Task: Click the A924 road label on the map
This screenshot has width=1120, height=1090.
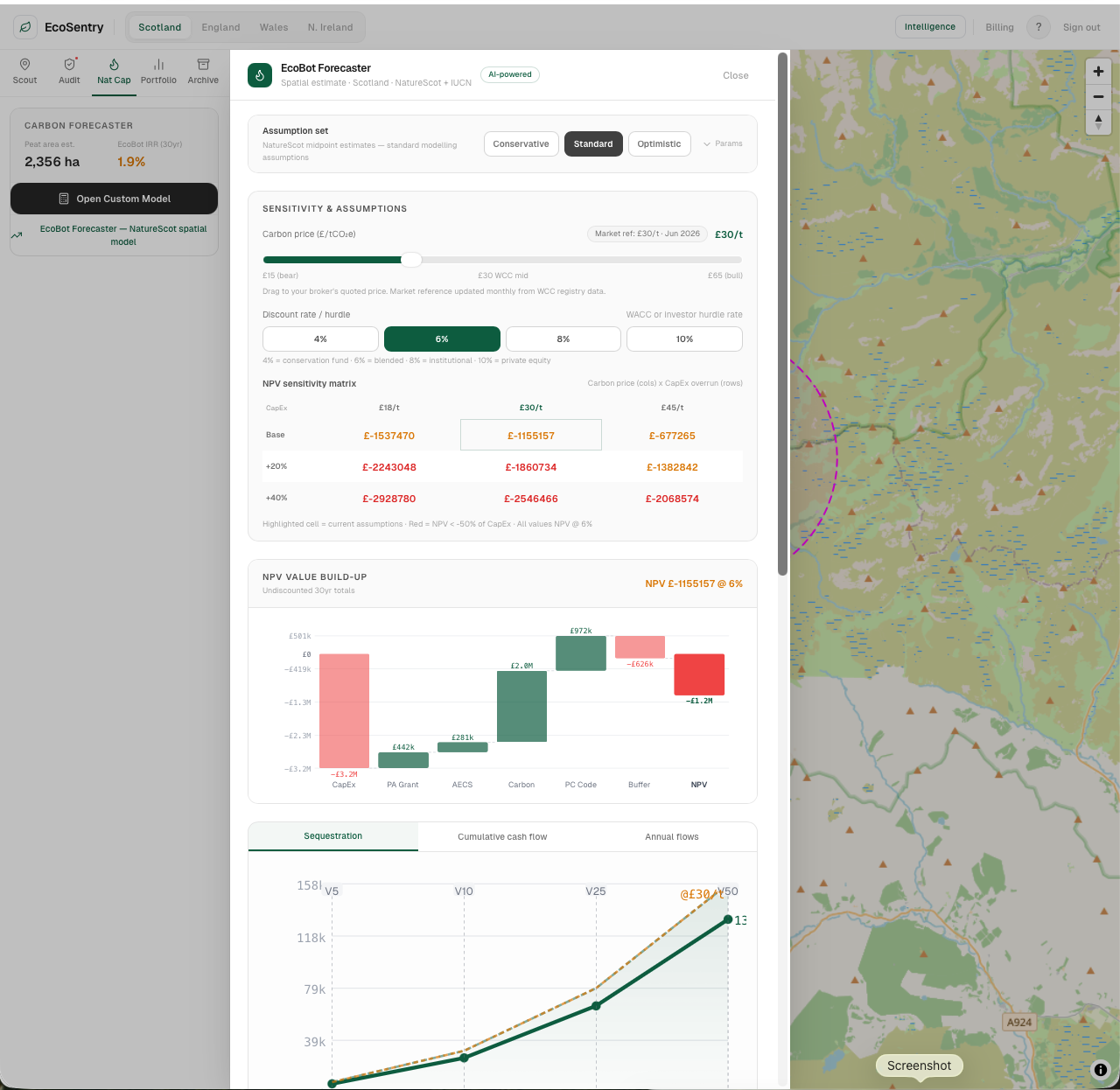Action: coord(1018,1022)
